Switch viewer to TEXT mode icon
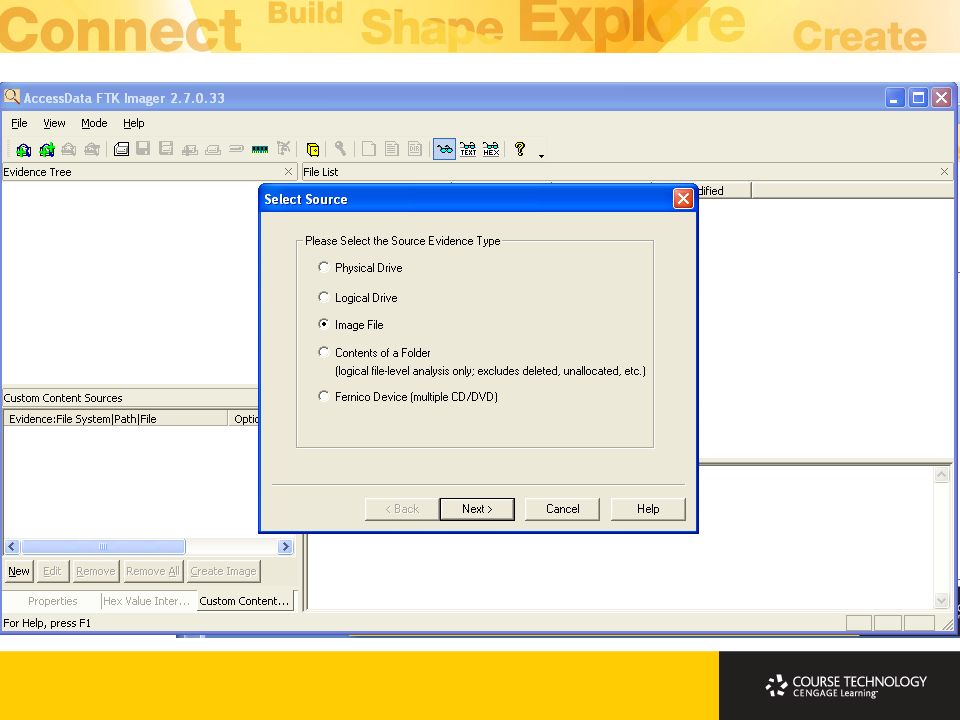Image resolution: width=960 pixels, height=720 pixels. [x=468, y=149]
